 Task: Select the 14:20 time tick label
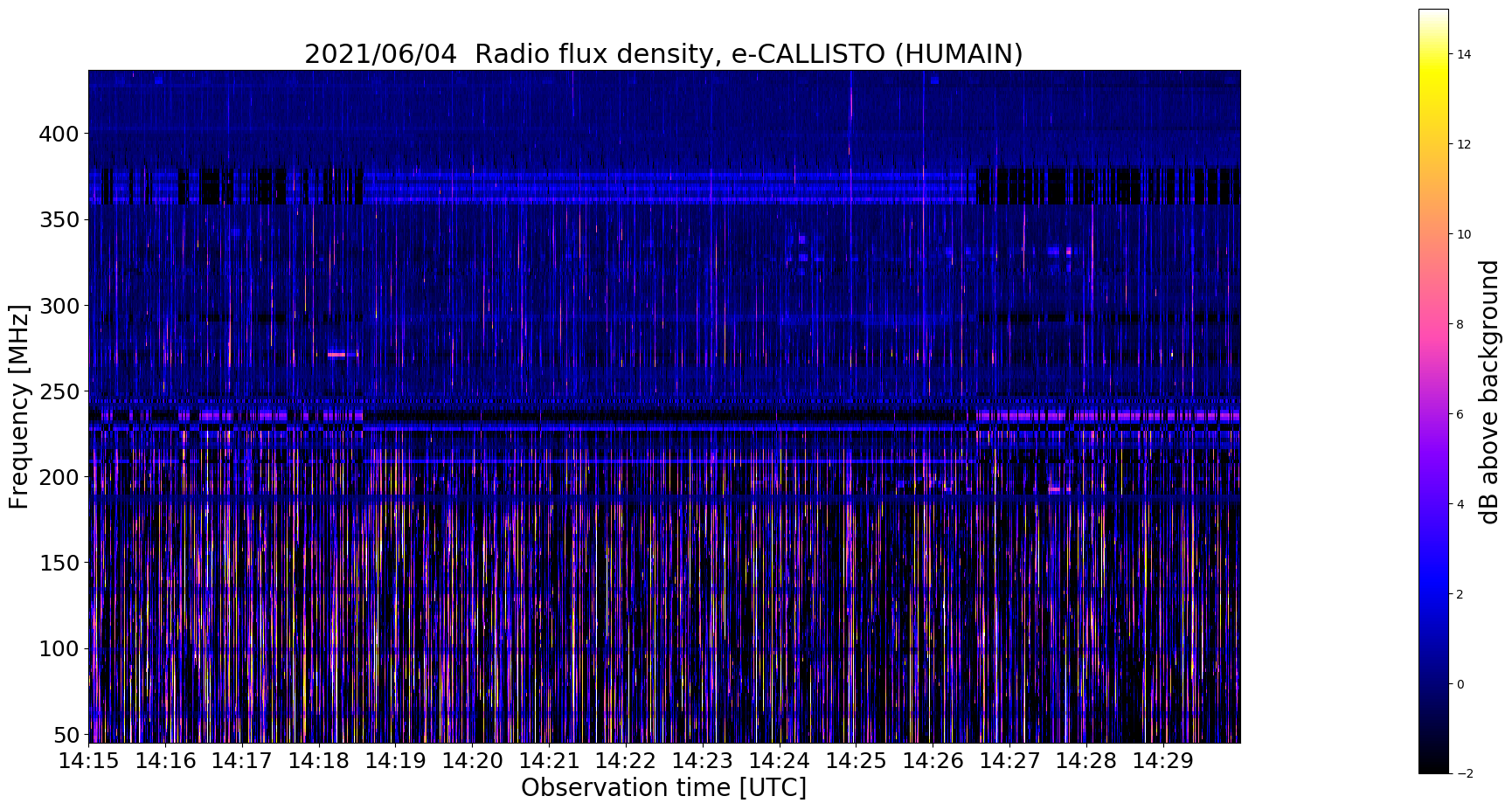(472, 760)
